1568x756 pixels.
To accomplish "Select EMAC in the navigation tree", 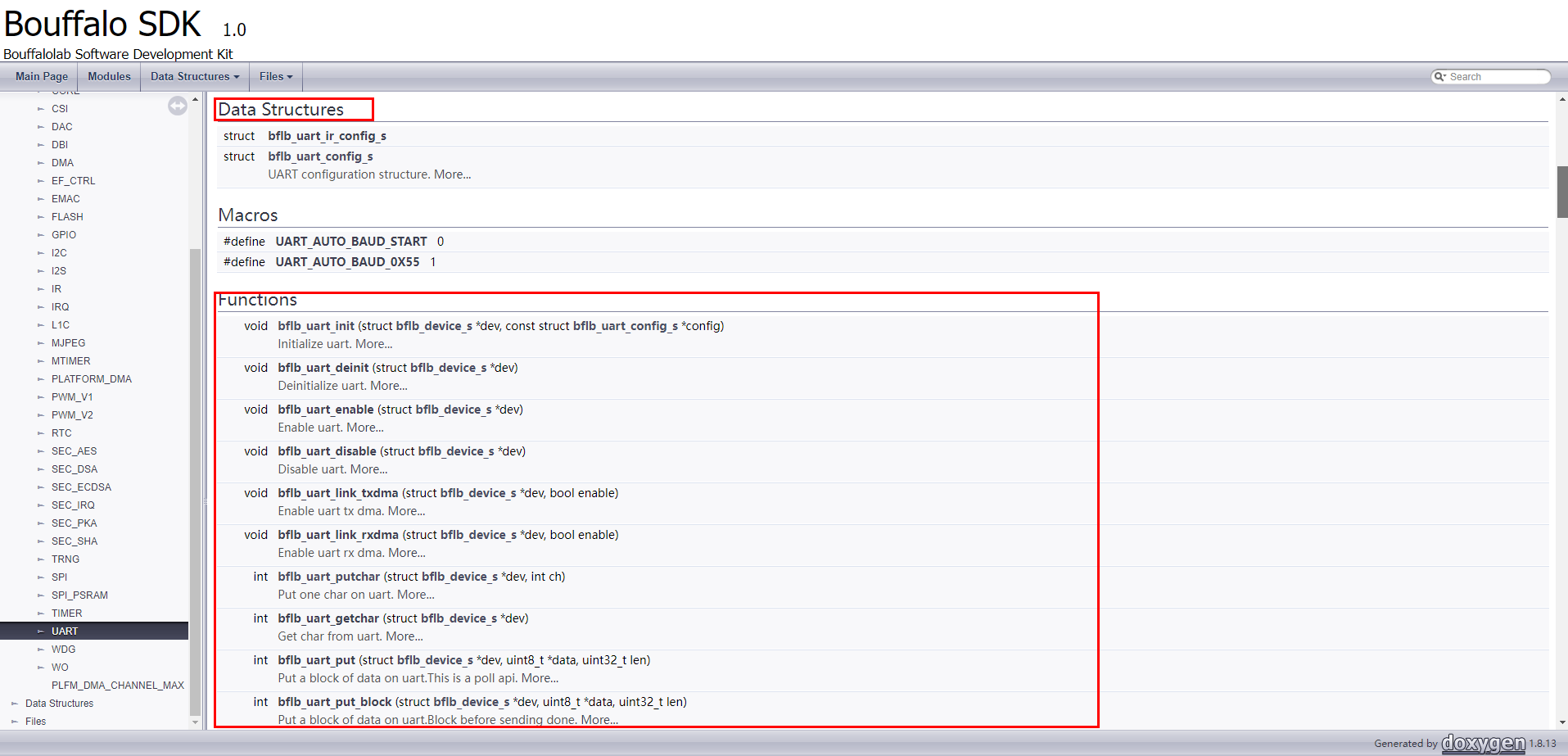I will pos(66,199).
